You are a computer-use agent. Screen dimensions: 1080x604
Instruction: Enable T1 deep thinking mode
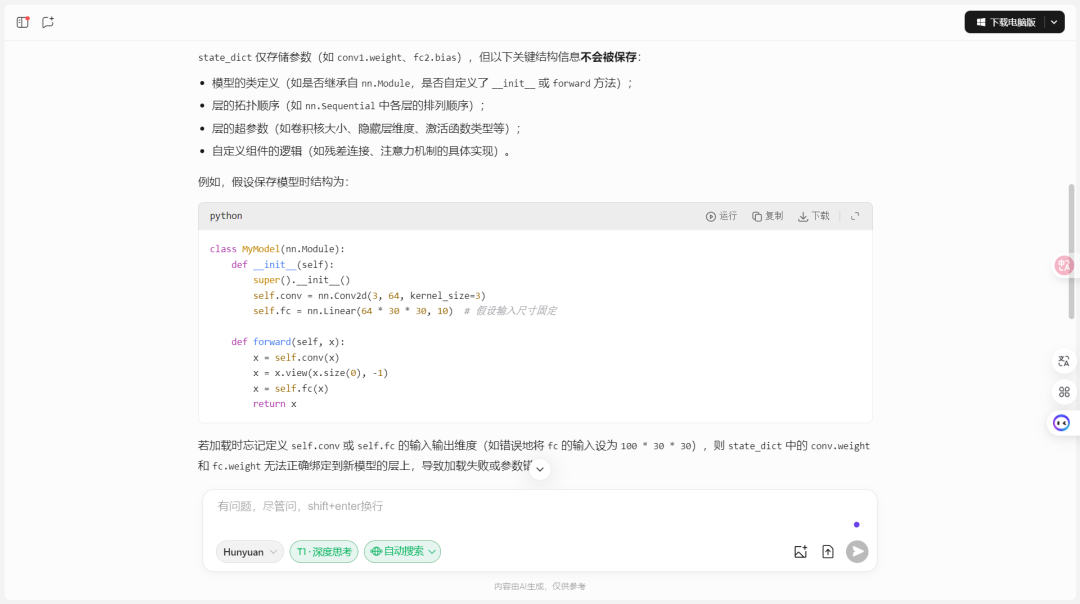coord(323,551)
